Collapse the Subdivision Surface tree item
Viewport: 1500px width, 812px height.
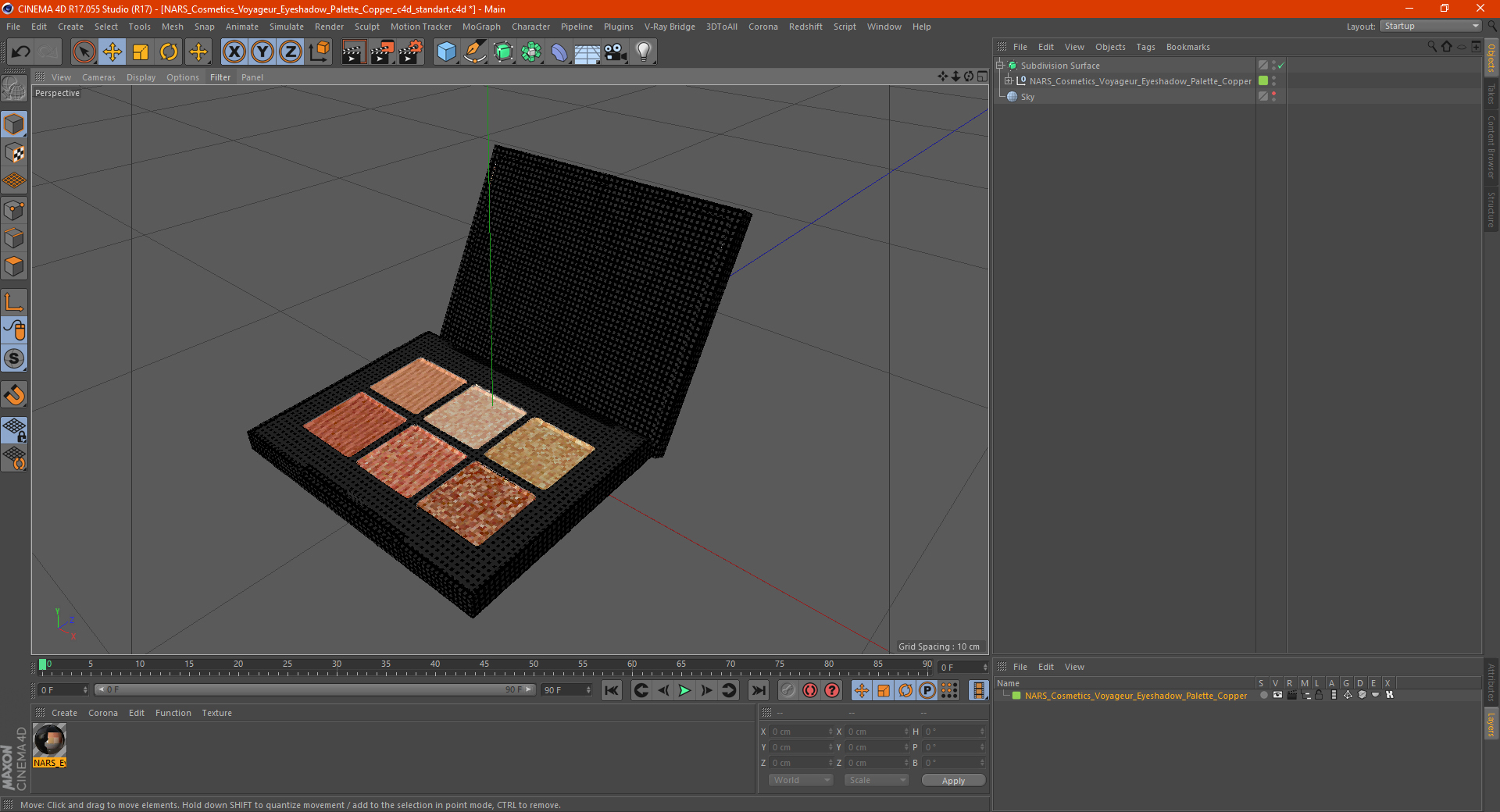tap(999, 66)
